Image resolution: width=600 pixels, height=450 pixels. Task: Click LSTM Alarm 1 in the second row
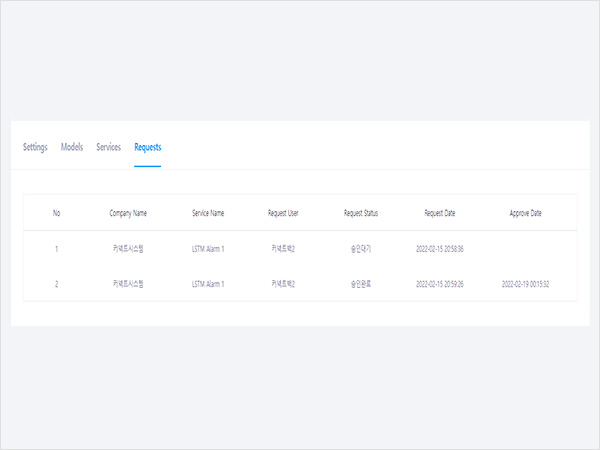point(208,284)
